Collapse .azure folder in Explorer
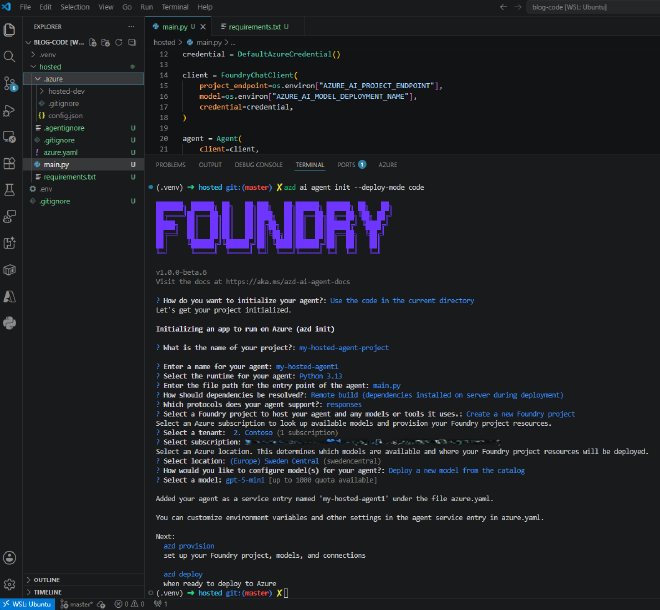The image size is (660, 610). point(83,79)
